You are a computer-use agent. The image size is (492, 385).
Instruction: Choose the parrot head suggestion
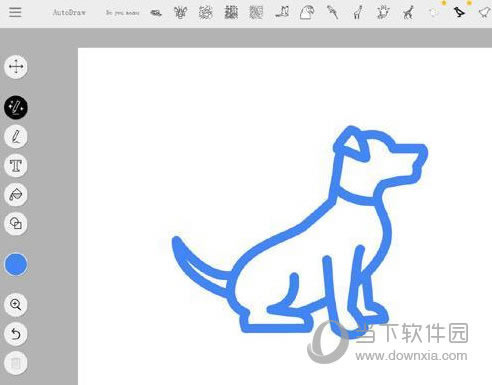(x=307, y=13)
